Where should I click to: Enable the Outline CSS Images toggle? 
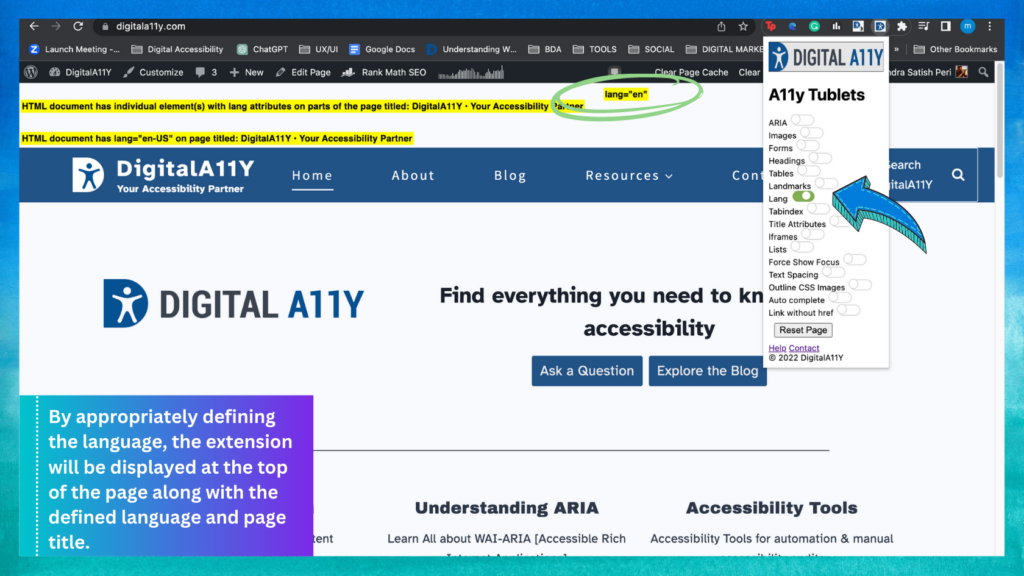pyautogui.click(x=860, y=285)
